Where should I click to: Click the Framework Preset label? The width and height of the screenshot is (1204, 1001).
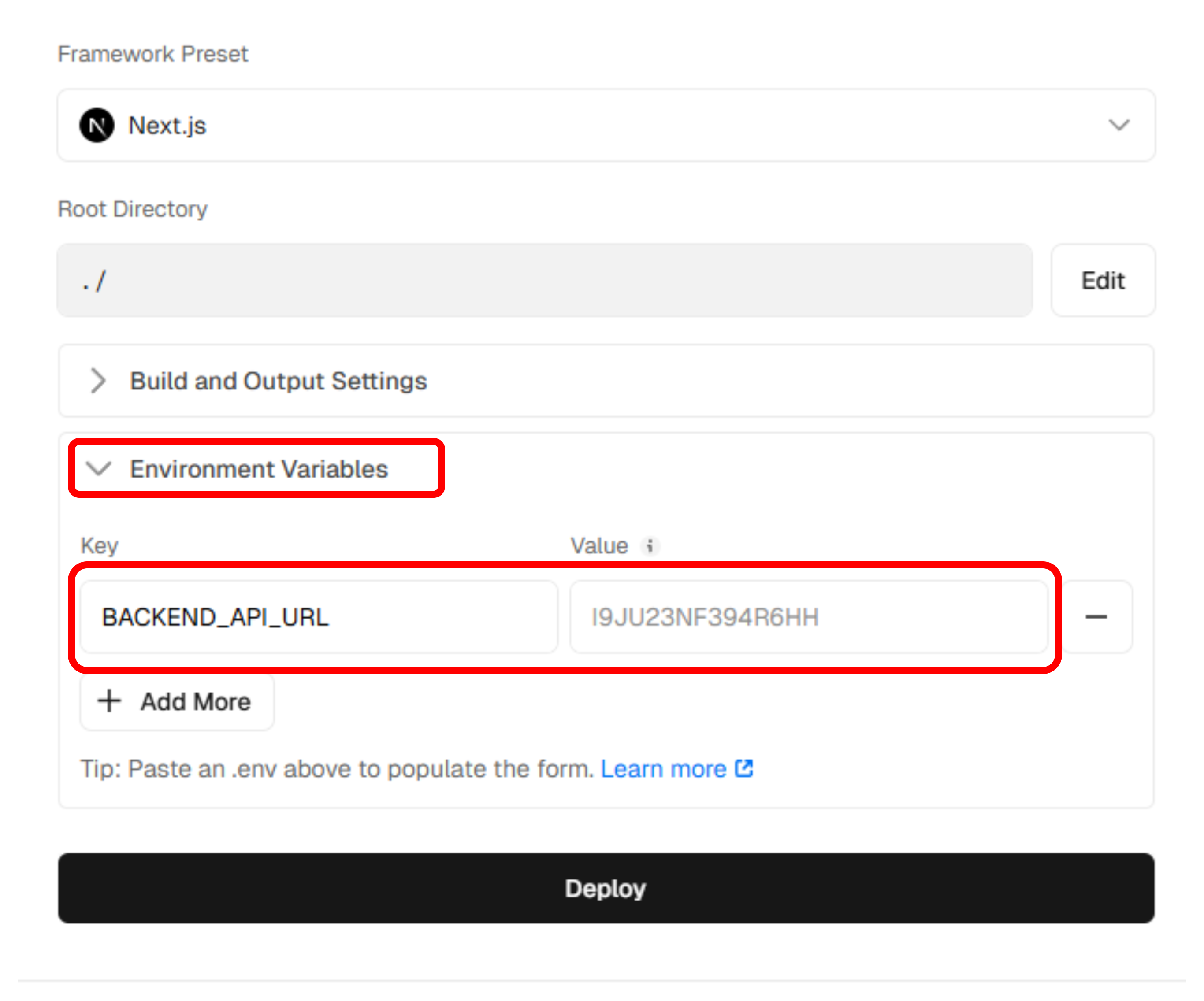pyautogui.click(x=153, y=54)
